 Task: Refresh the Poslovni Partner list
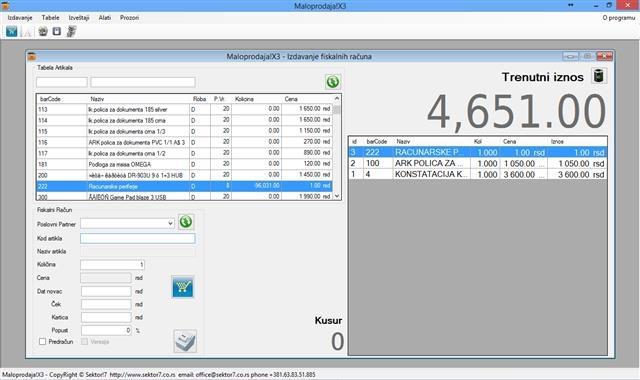tap(186, 222)
